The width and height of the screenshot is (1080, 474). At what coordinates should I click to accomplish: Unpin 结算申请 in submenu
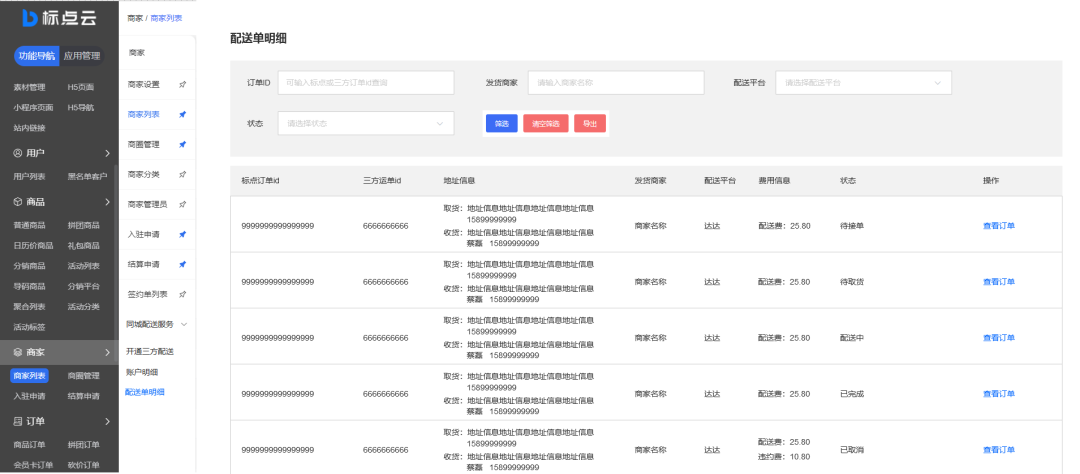tap(183, 265)
